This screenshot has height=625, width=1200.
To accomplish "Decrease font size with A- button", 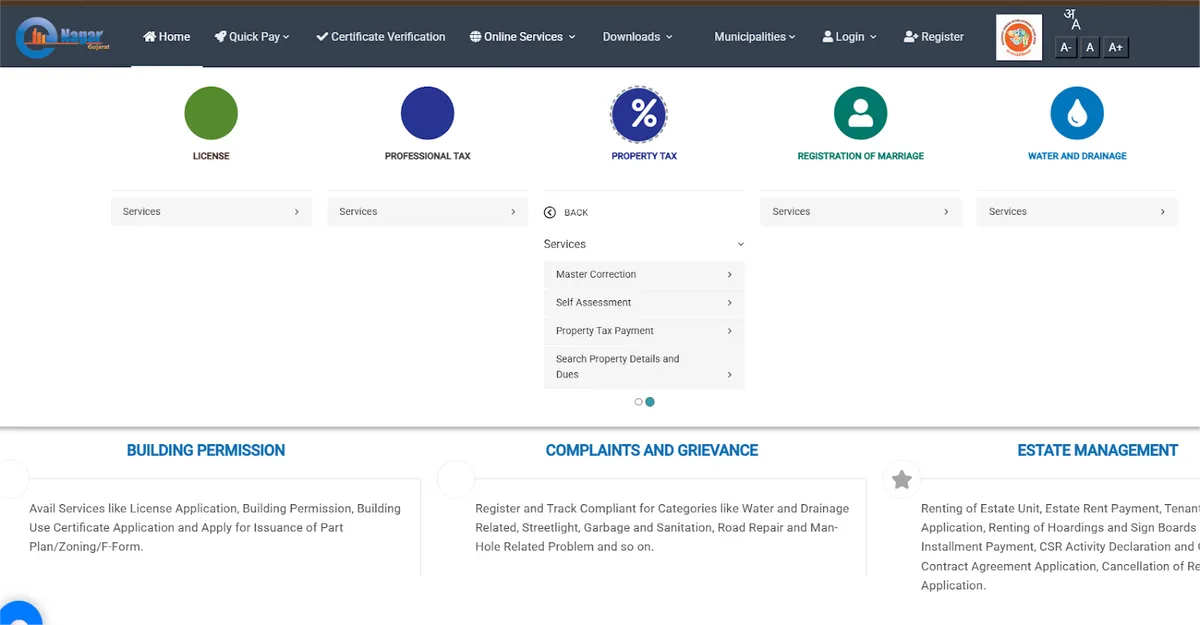I will 1066,47.
